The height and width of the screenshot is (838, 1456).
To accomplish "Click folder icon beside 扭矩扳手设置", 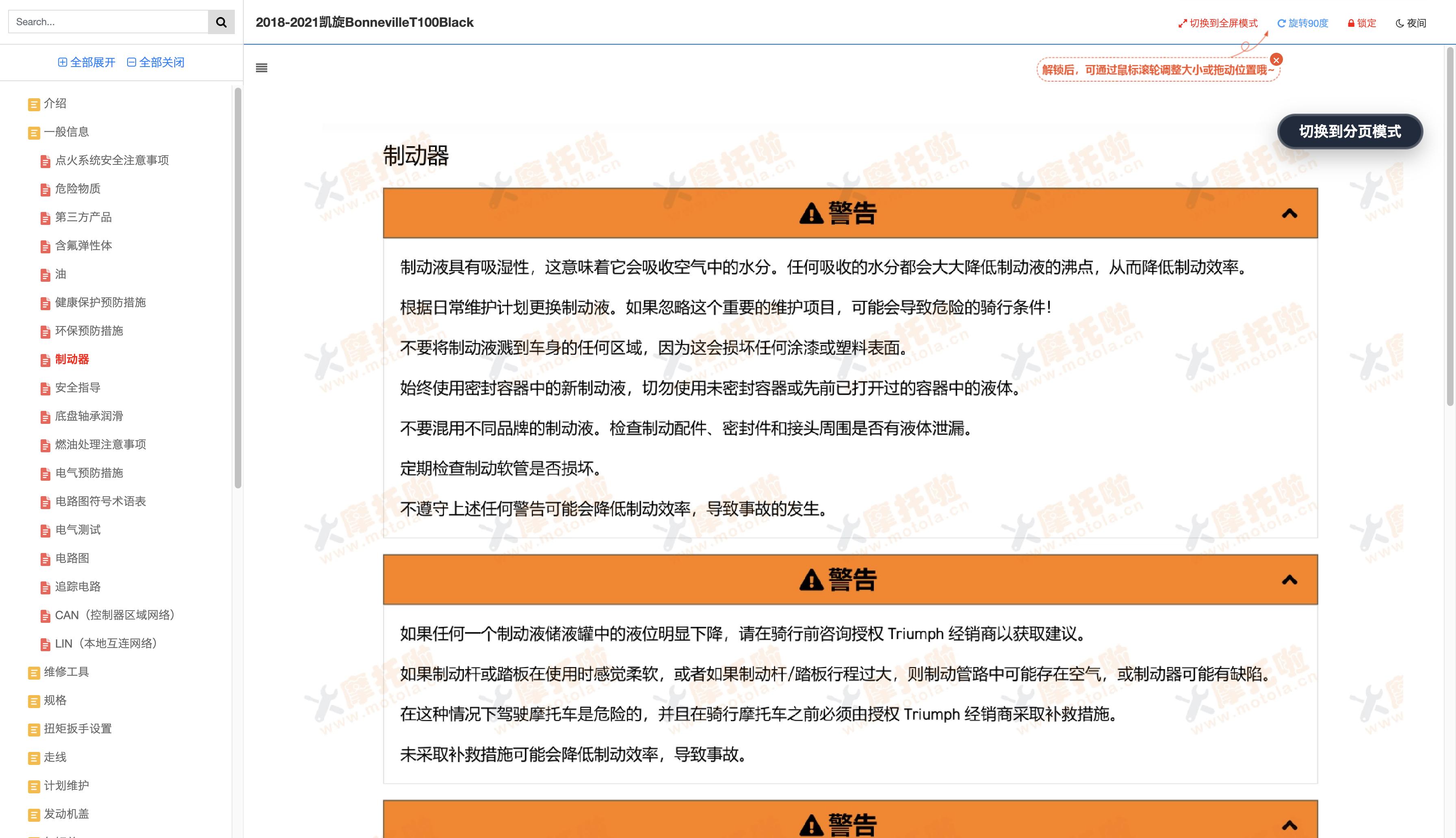I will click(34, 730).
